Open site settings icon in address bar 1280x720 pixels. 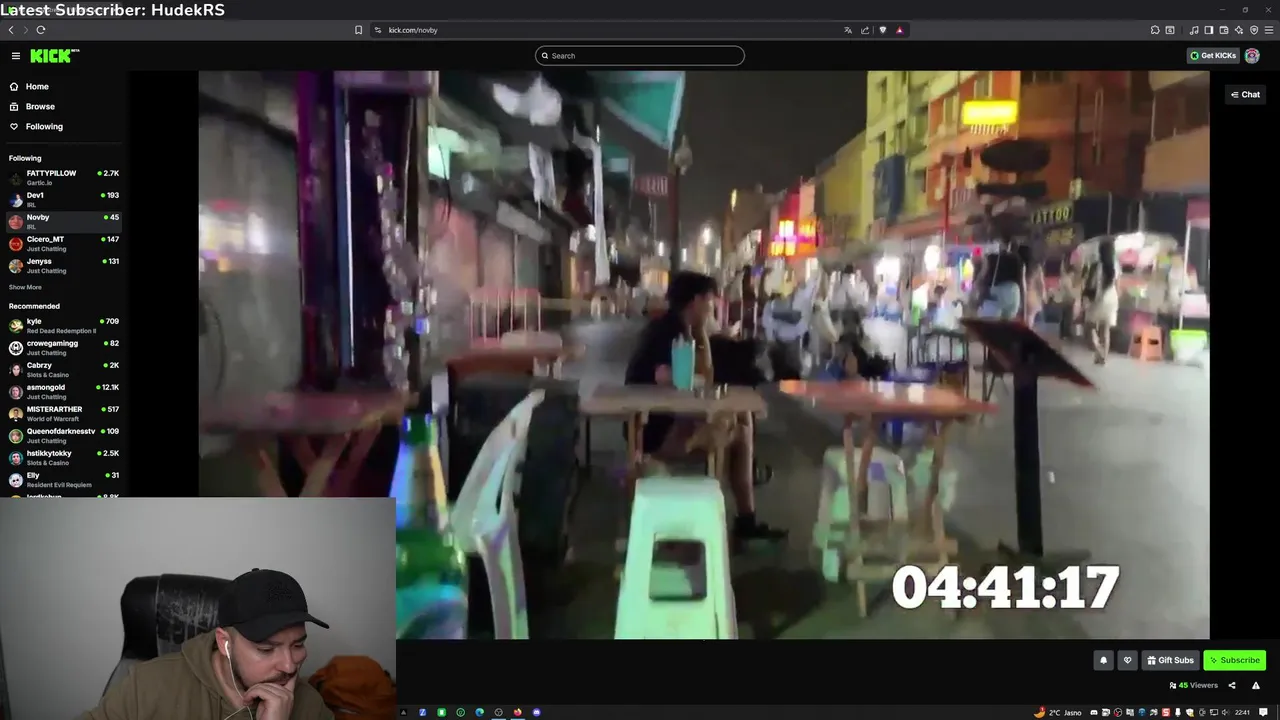(378, 30)
